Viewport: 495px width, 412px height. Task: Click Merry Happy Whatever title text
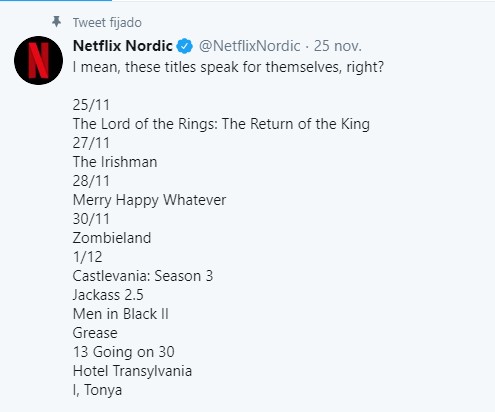[149, 200]
